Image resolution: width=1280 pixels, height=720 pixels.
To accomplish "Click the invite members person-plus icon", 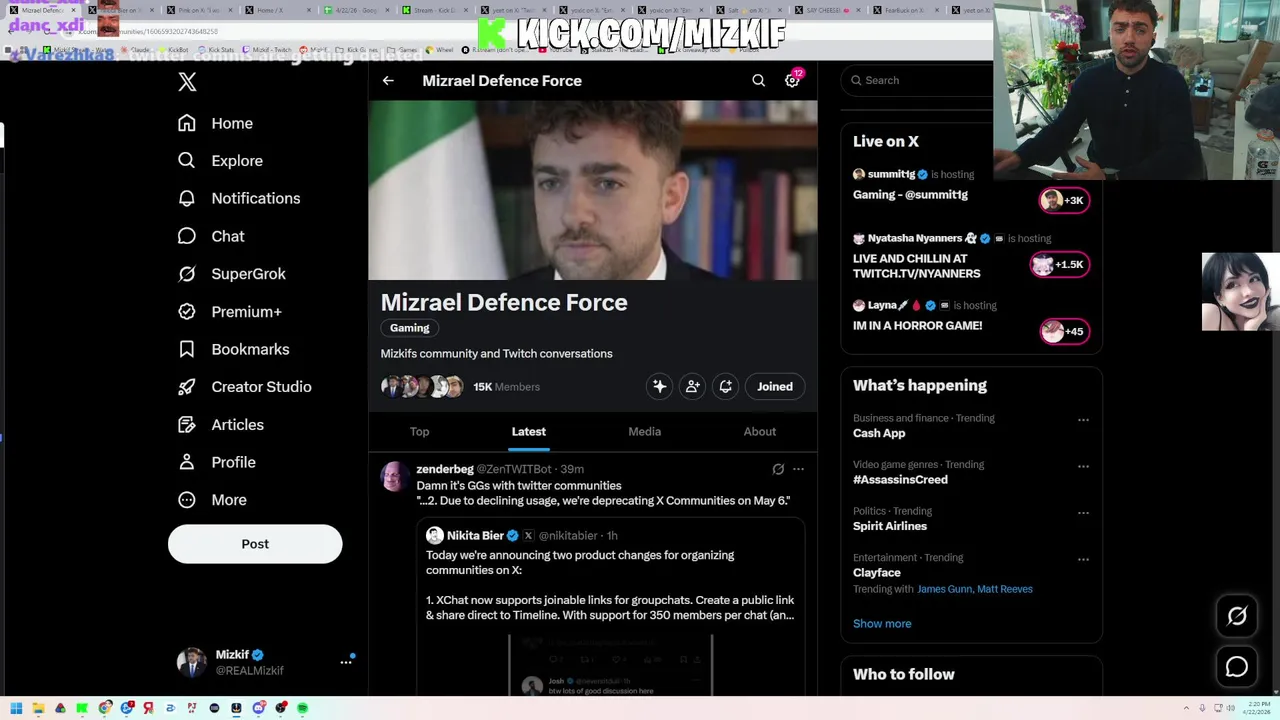I will (692, 386).
